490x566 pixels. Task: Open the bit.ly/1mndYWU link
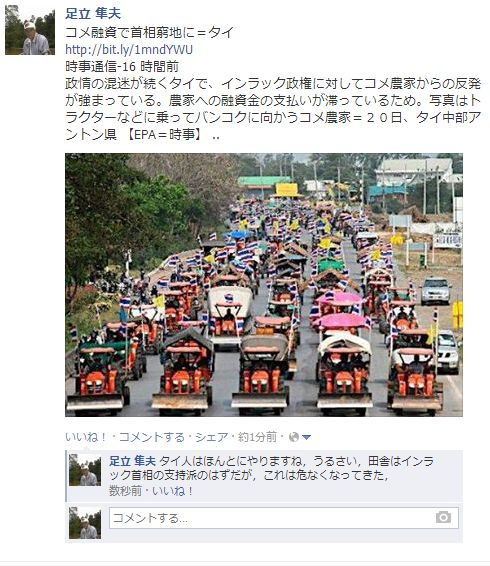pos(129,49)
